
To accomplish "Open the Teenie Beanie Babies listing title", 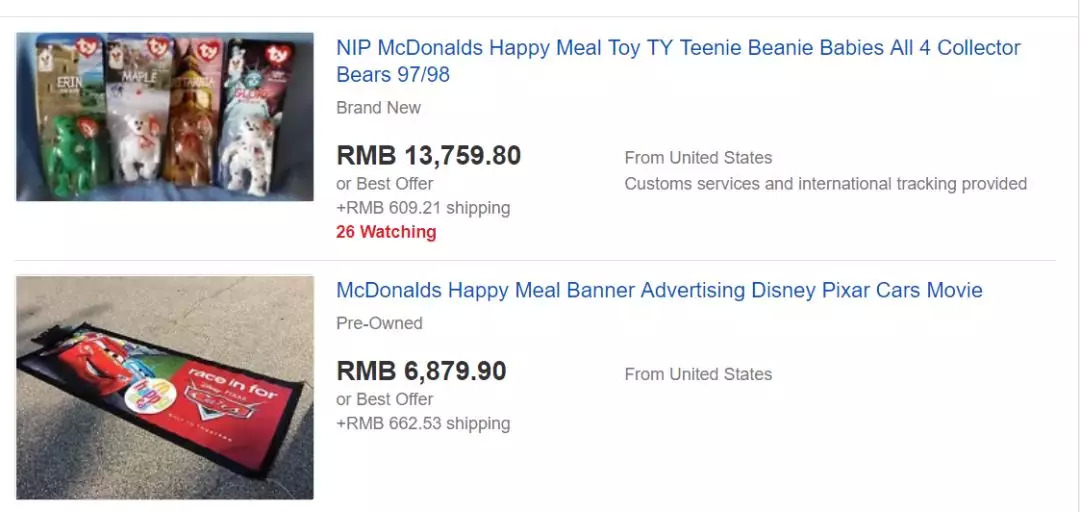I will (x=678, y=61).
